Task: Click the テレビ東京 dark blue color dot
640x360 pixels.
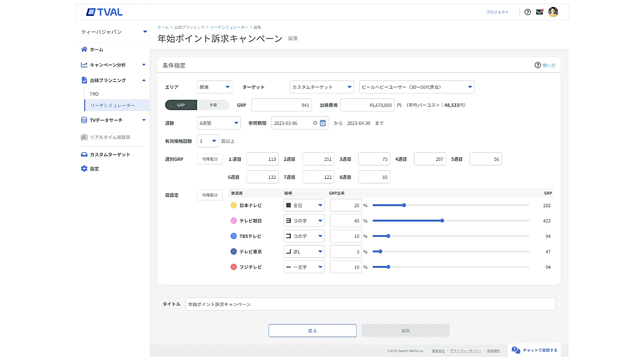Action: [x=233, y=251]
